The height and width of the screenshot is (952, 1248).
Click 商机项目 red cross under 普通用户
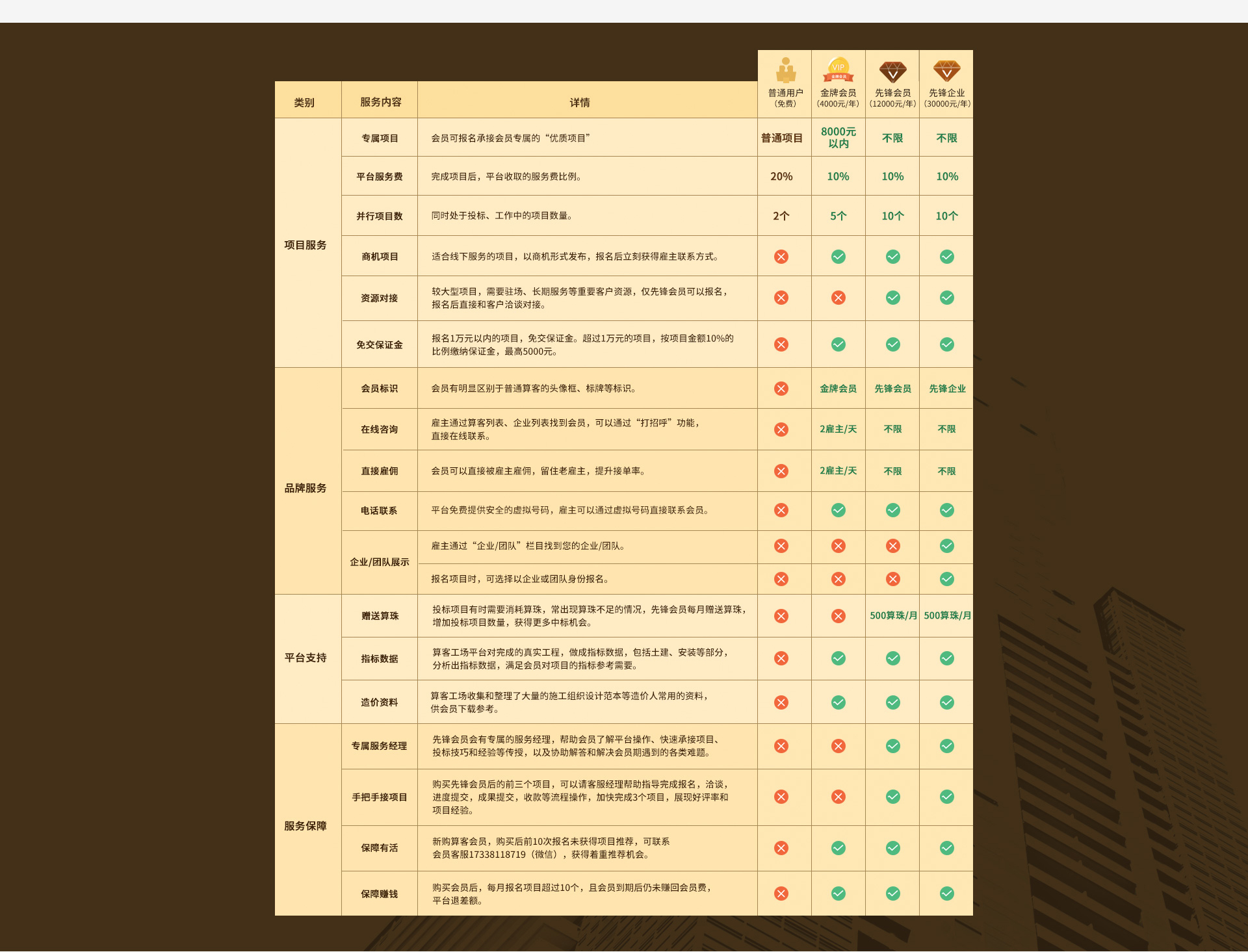(781, 257)
